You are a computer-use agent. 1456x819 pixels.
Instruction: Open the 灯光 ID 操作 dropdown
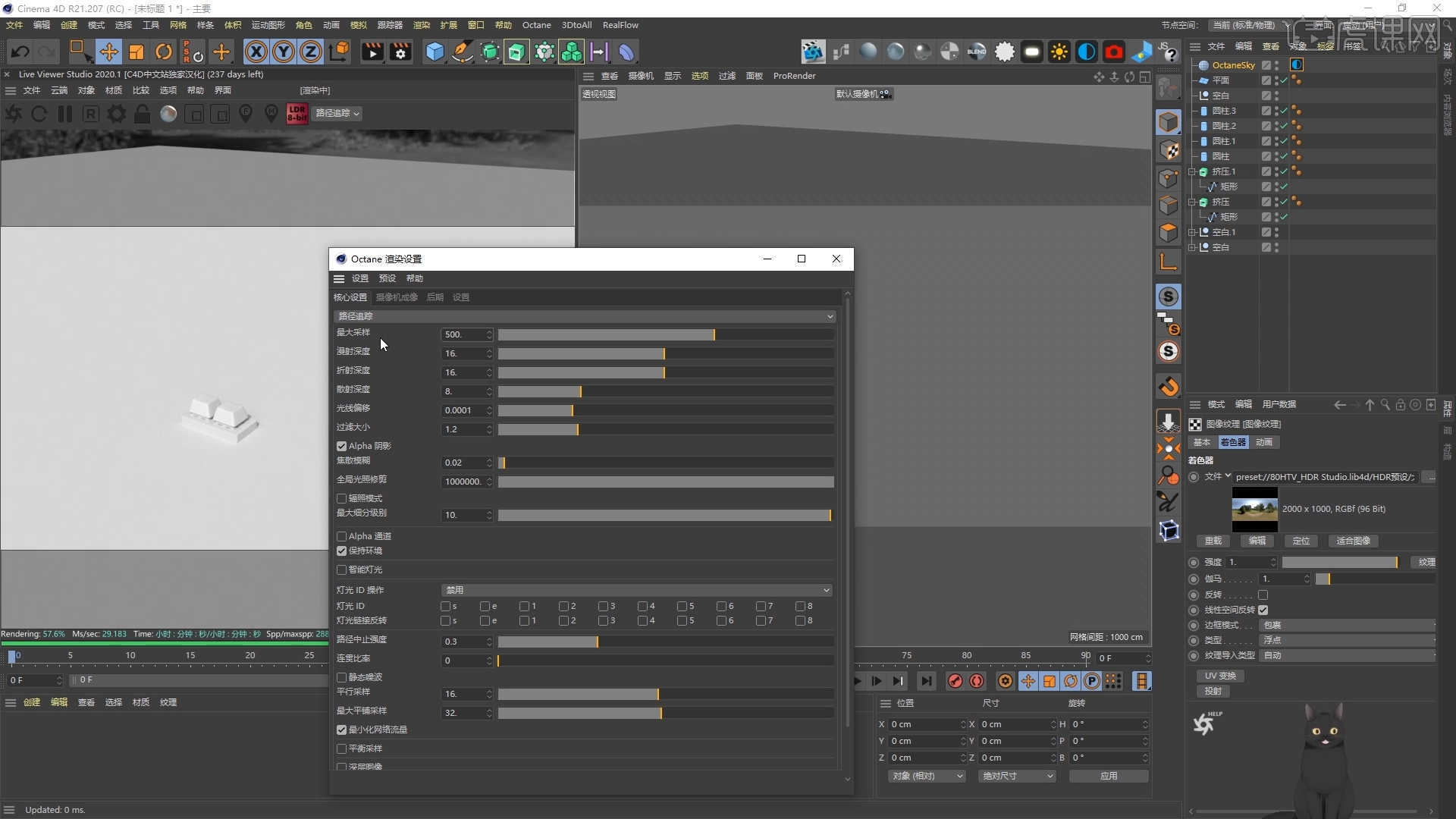tap(636, 590)
